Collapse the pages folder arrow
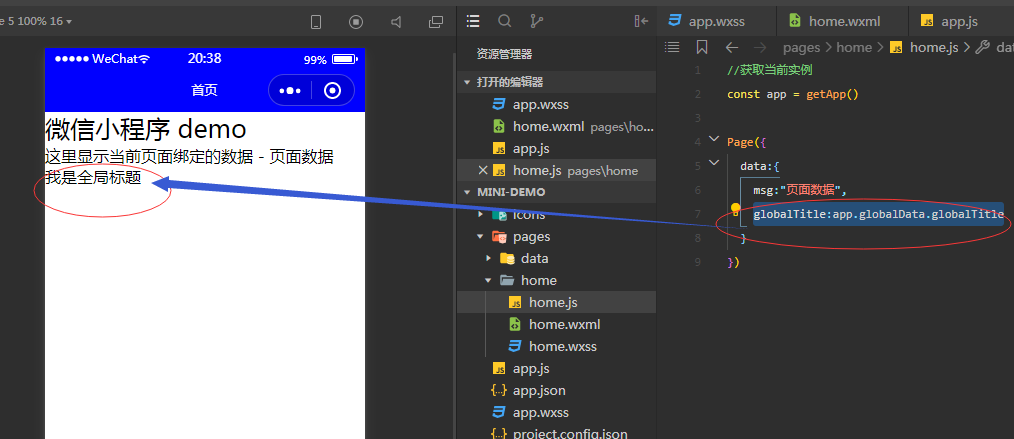Viewport: 1014px width, 439px height. point(480,237)
